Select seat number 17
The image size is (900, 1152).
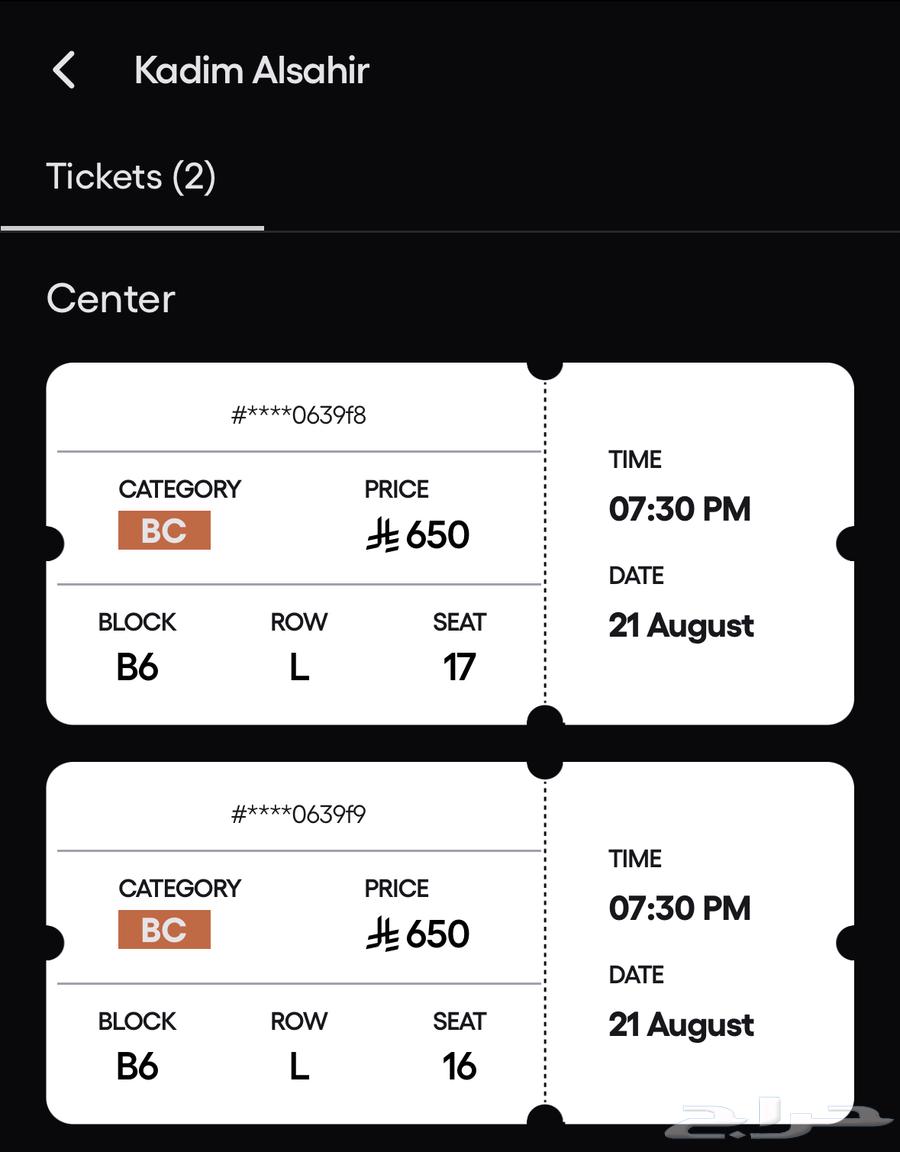[459, 667]
